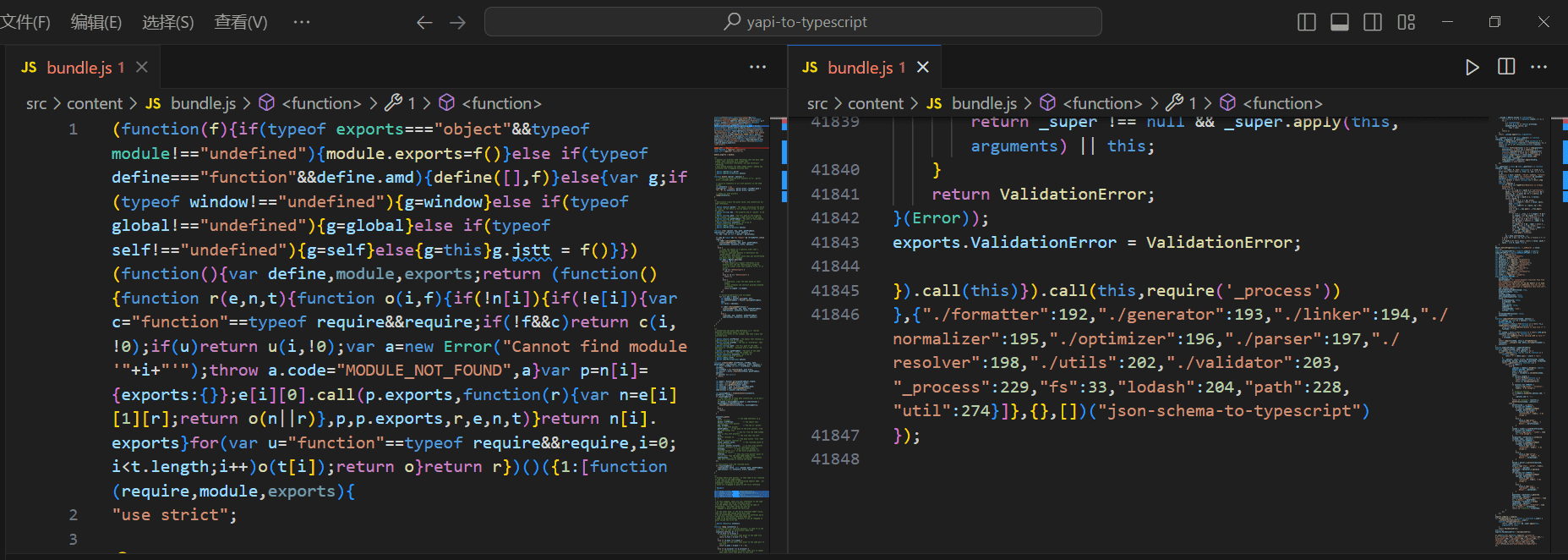This screenshot has height=560, width=1568.
Task: Toggle the bottom panel visibility
Action: pos(1339,22)
